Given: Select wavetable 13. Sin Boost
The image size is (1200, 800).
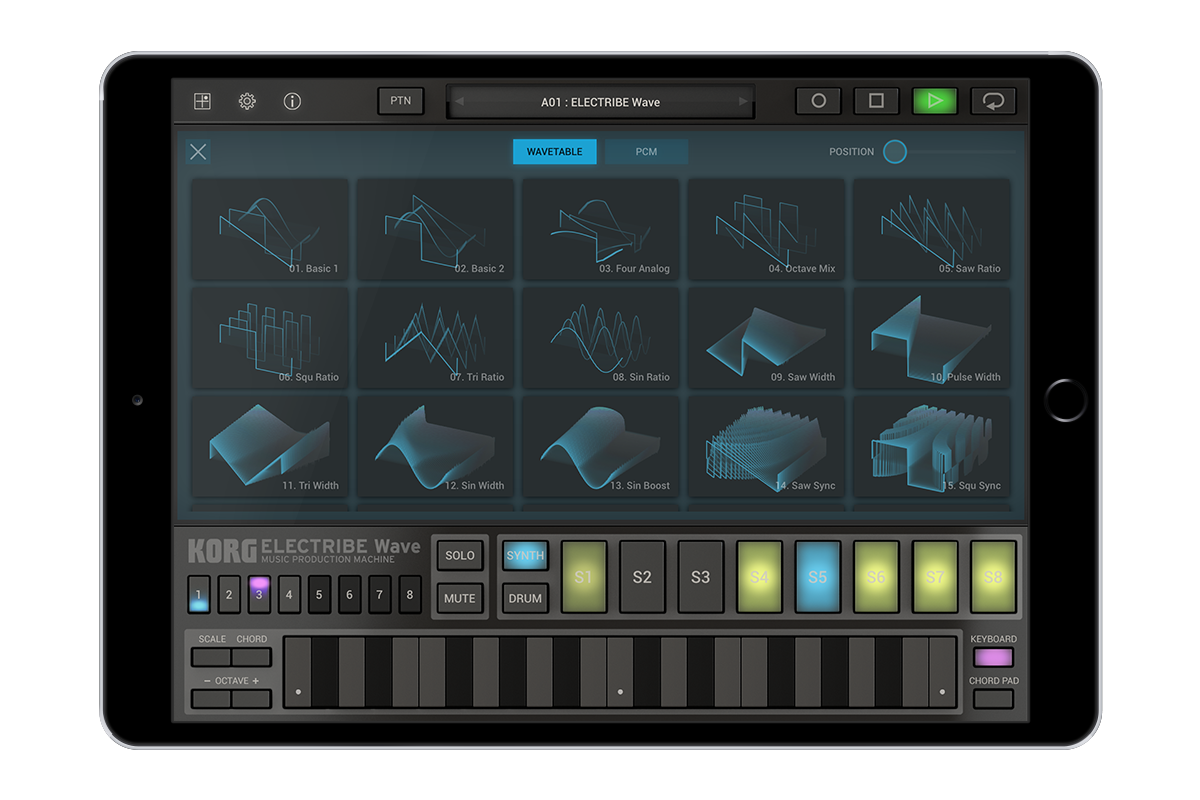Looking at the screenshot, I should pyautogui.click(x=601, y=446).
